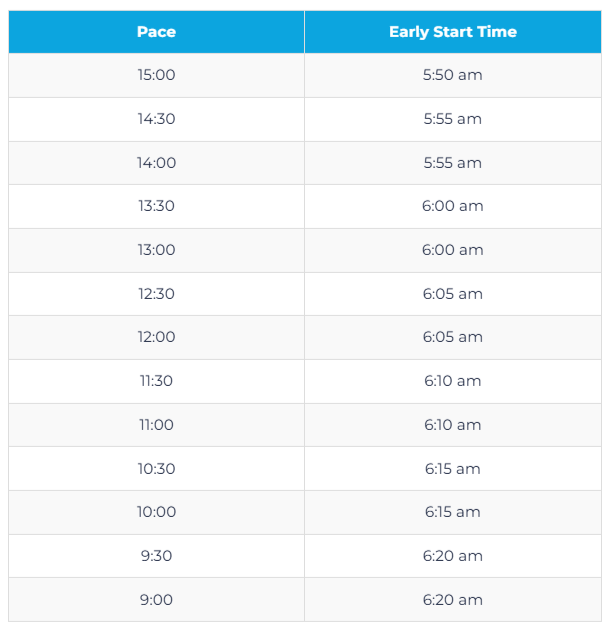Click the 6:15 am time beside 10:00
This screenshot has height=631, width=614.
453,512
